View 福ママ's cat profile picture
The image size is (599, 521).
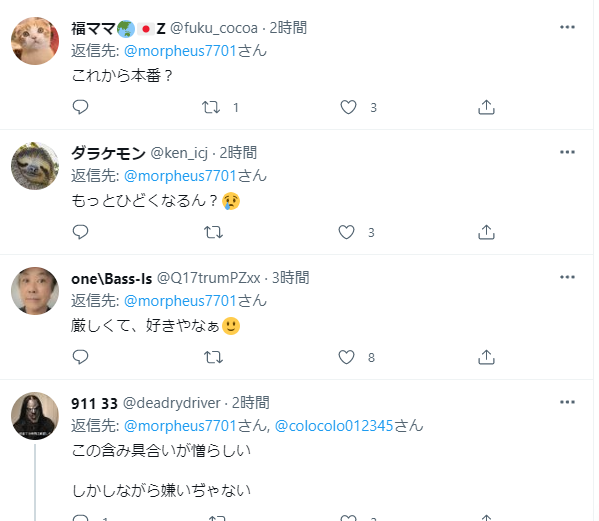[35, 41]
